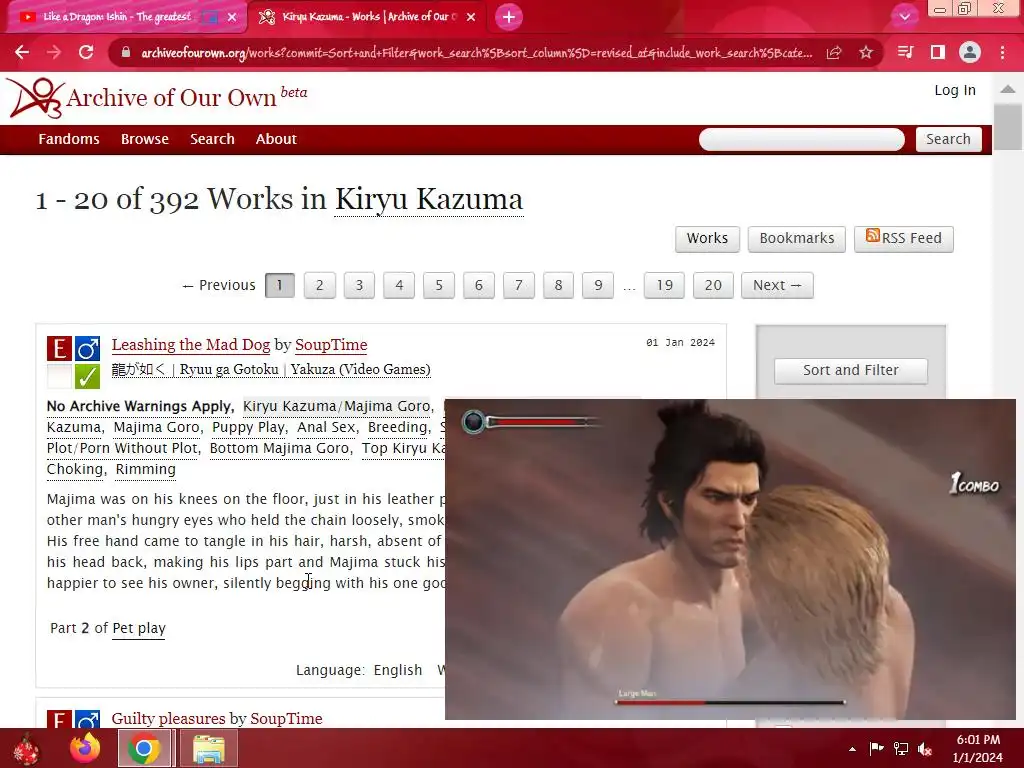
Task: Click the Ryuu ga Gotoku Yakuza fandom link
Action: coord(271,370)
